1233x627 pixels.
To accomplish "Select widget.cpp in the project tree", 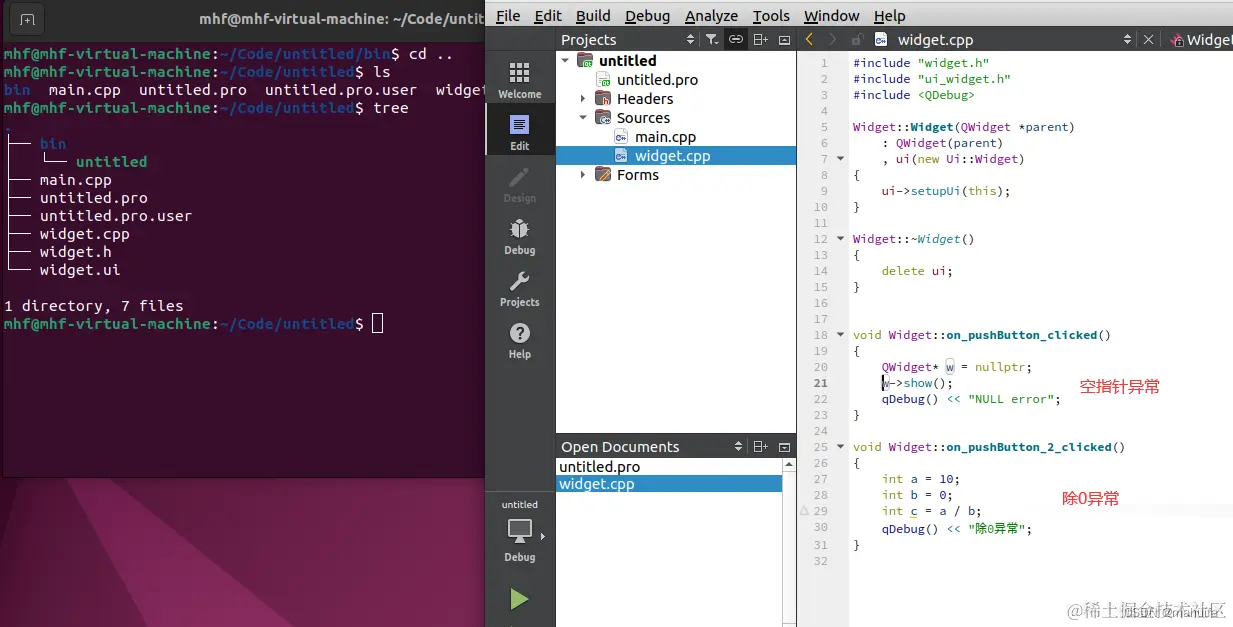I will 675,156.
